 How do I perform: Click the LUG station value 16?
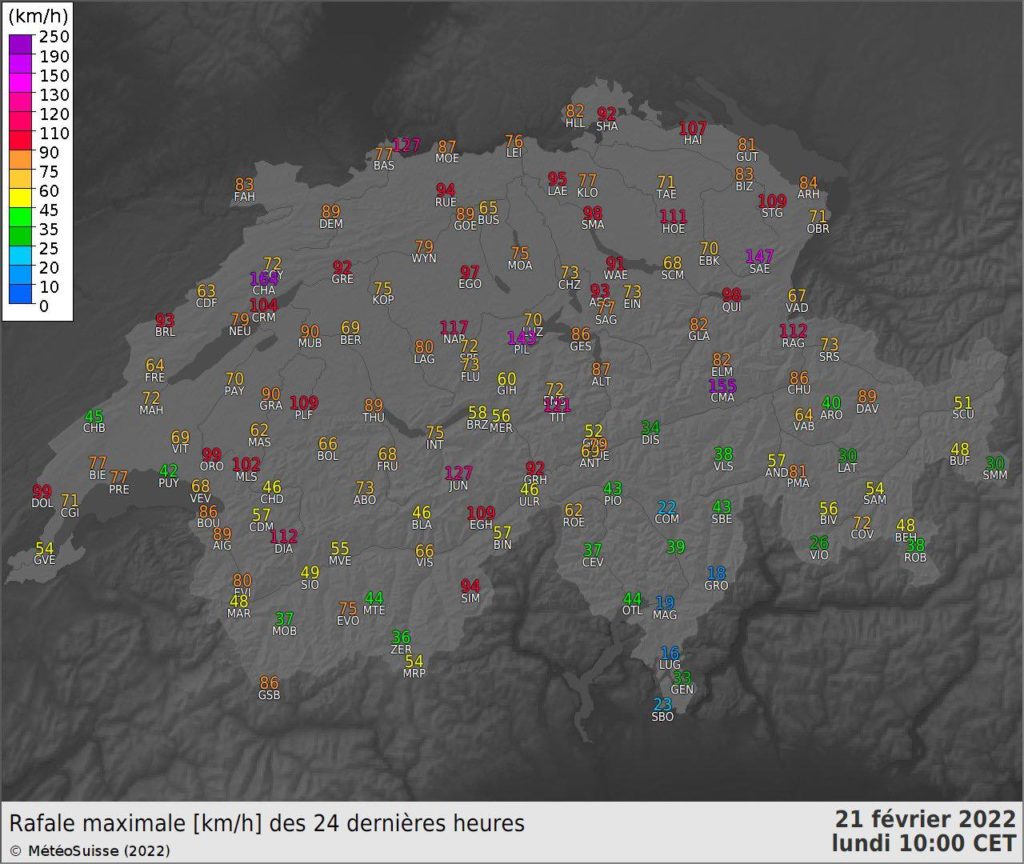[x=670, y=654]
